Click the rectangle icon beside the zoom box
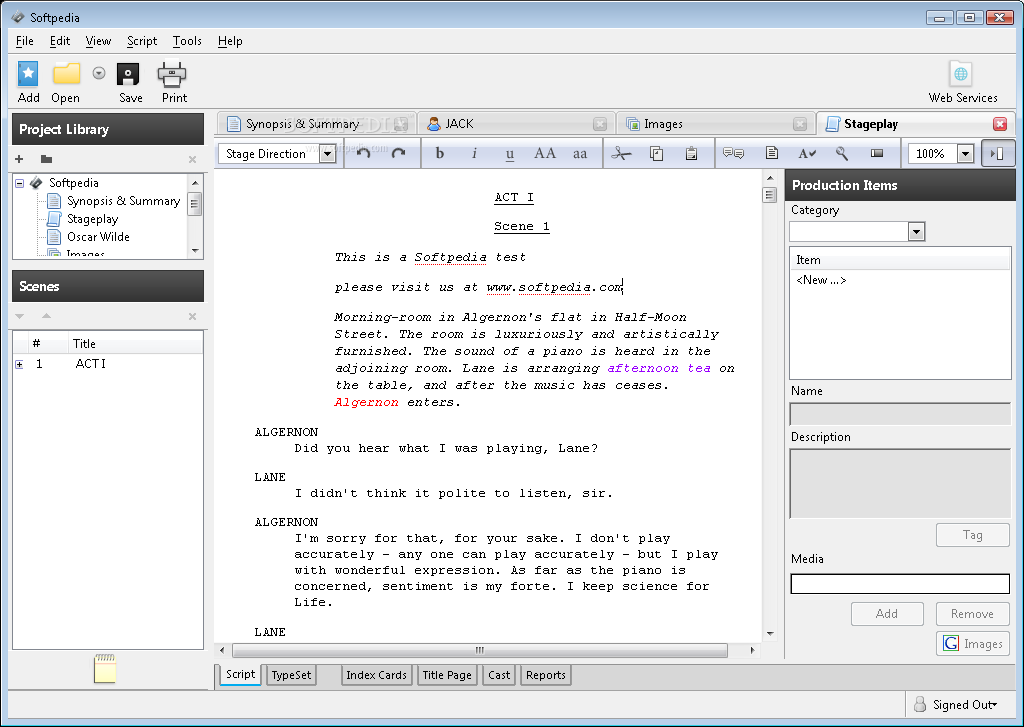Image resolution: width=1024 pixels, height=727 pixels. tap(877, 153)
